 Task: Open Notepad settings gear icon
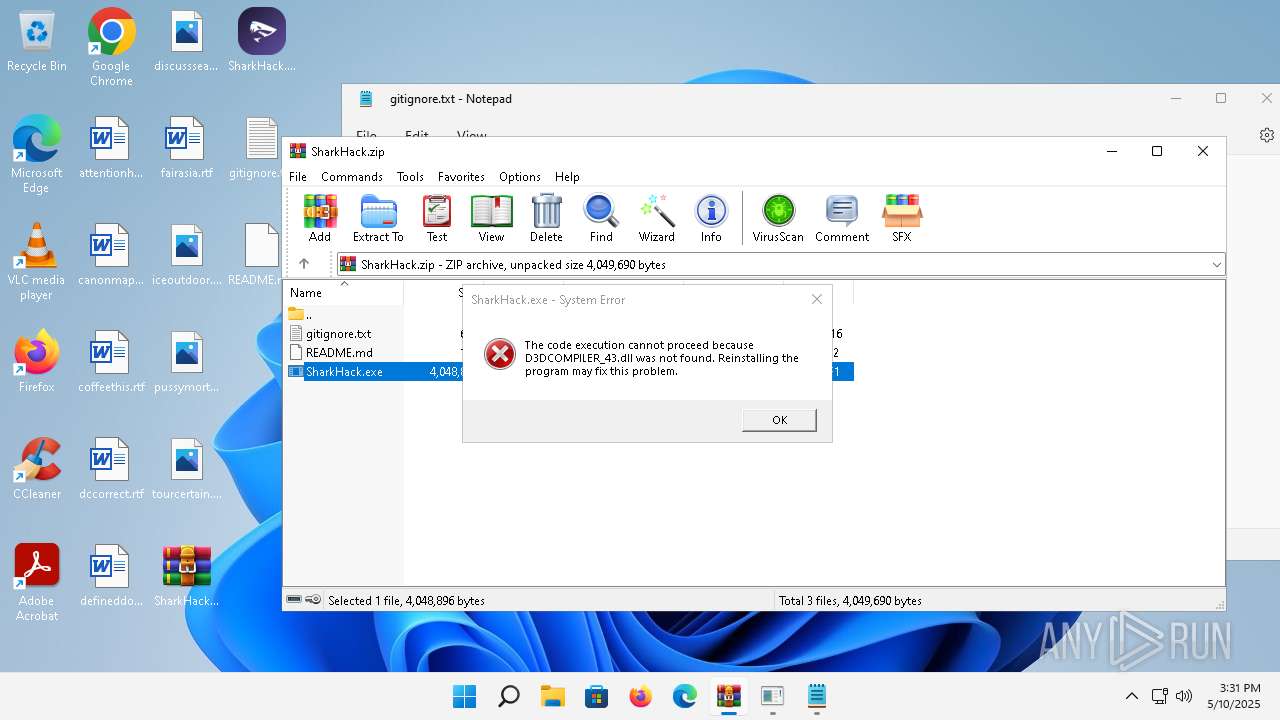point(1267,135)
